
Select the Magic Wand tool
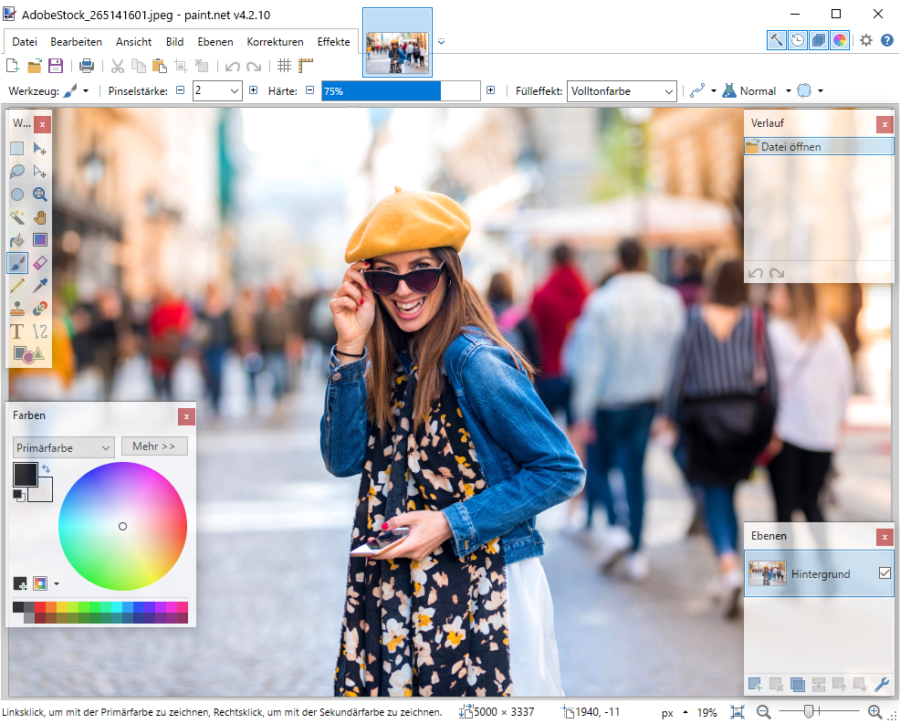coord(16,218)
